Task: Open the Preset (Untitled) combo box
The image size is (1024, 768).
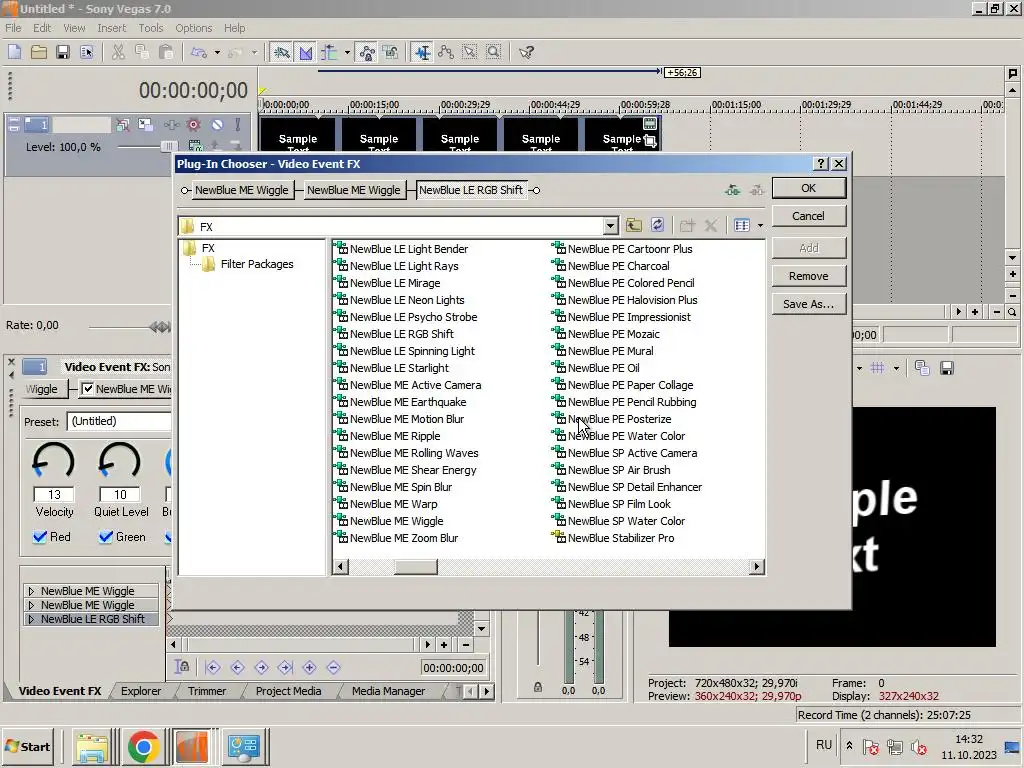Action: [x=119, y=421]
